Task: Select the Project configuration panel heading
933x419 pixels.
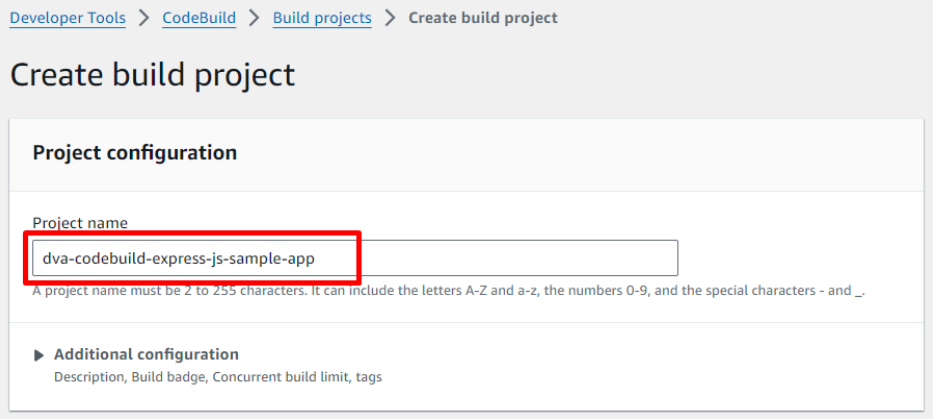Action: tap(135, 152)
